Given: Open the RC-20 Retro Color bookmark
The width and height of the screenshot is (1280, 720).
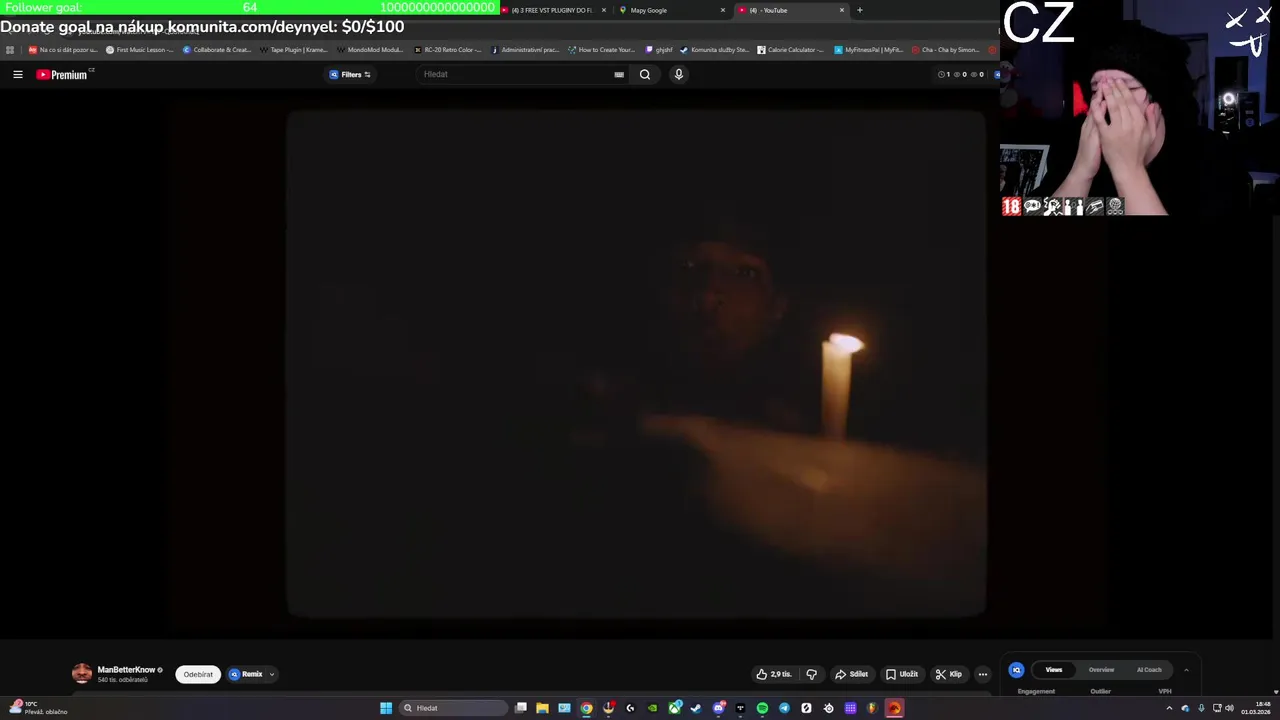Looking at the screenshot, I should click(449, 49).
